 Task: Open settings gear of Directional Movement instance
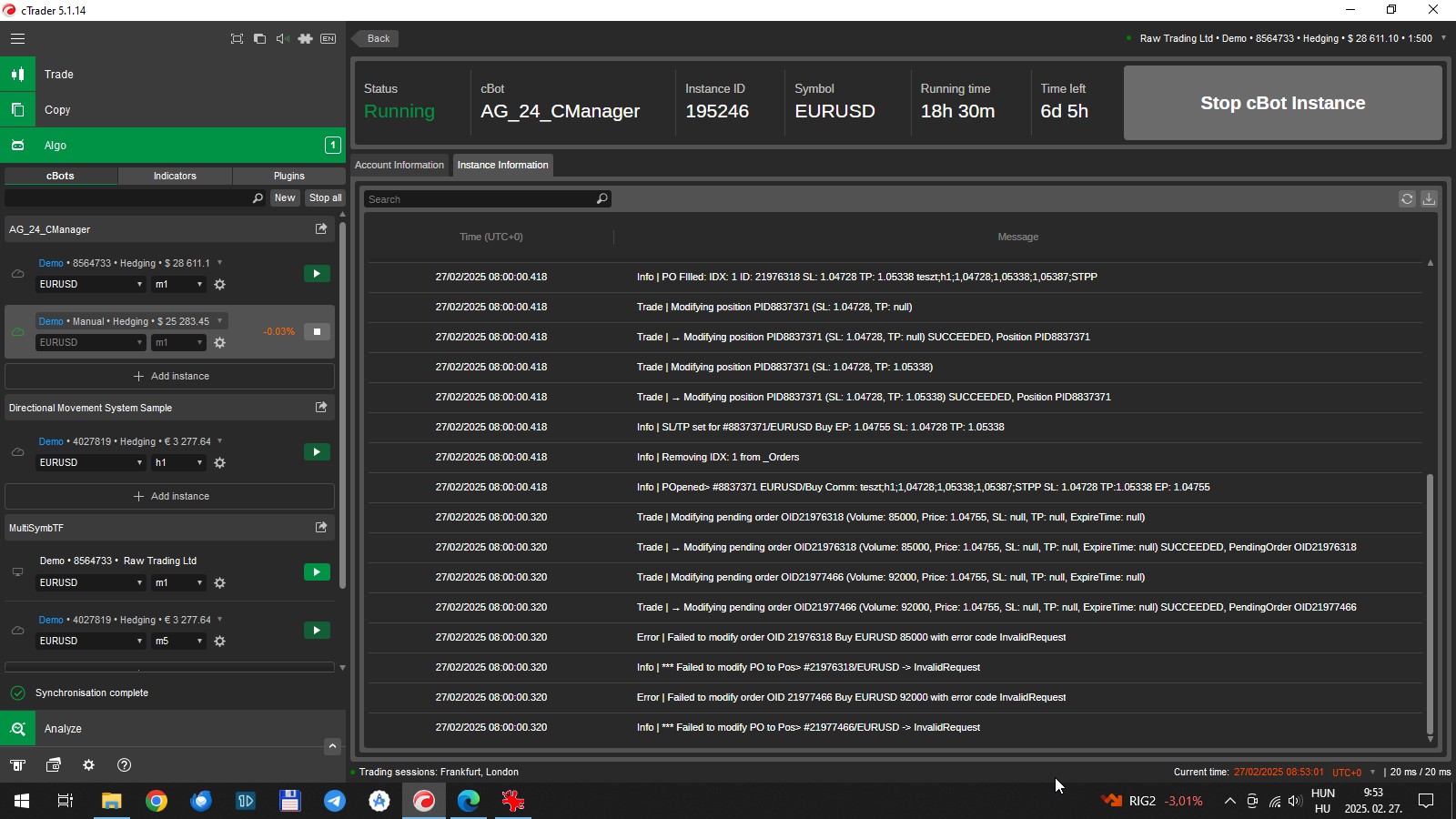(x=219, y=463)
